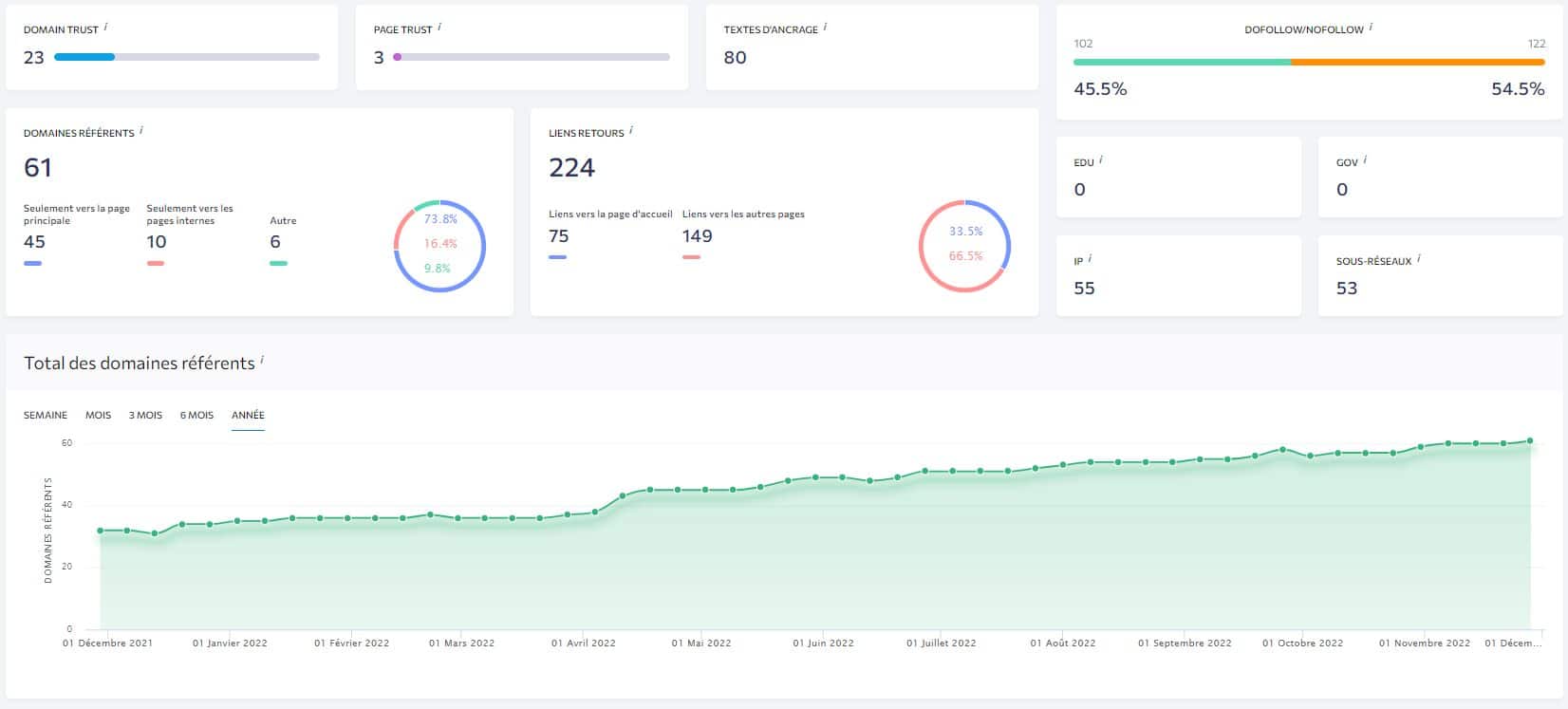Click the 54.5% nofollow percentage
Viewport: 1568px width, 709px height.
(1518, 89)
